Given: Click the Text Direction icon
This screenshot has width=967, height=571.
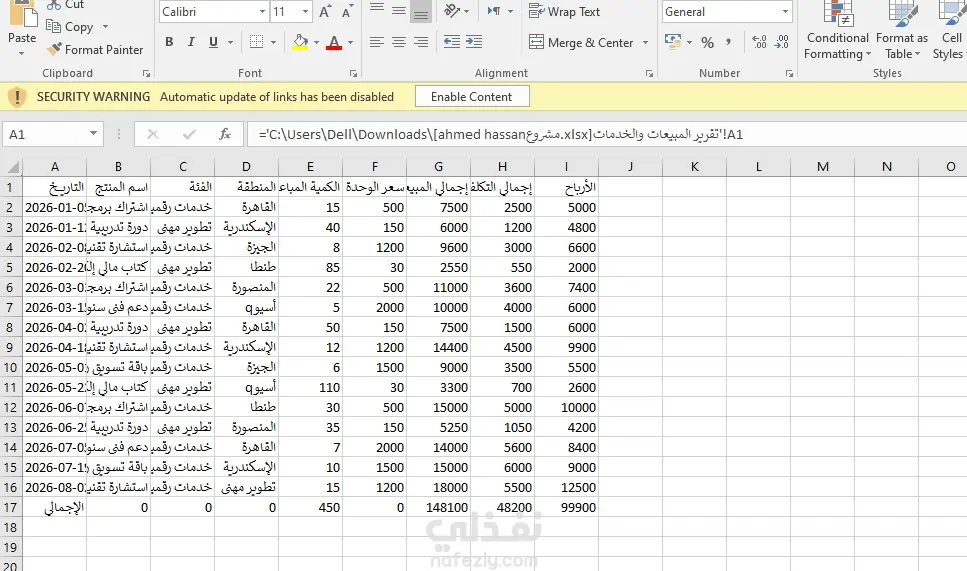Looking at the screenshot, I should pyautogui.click(x=495, y=11).
